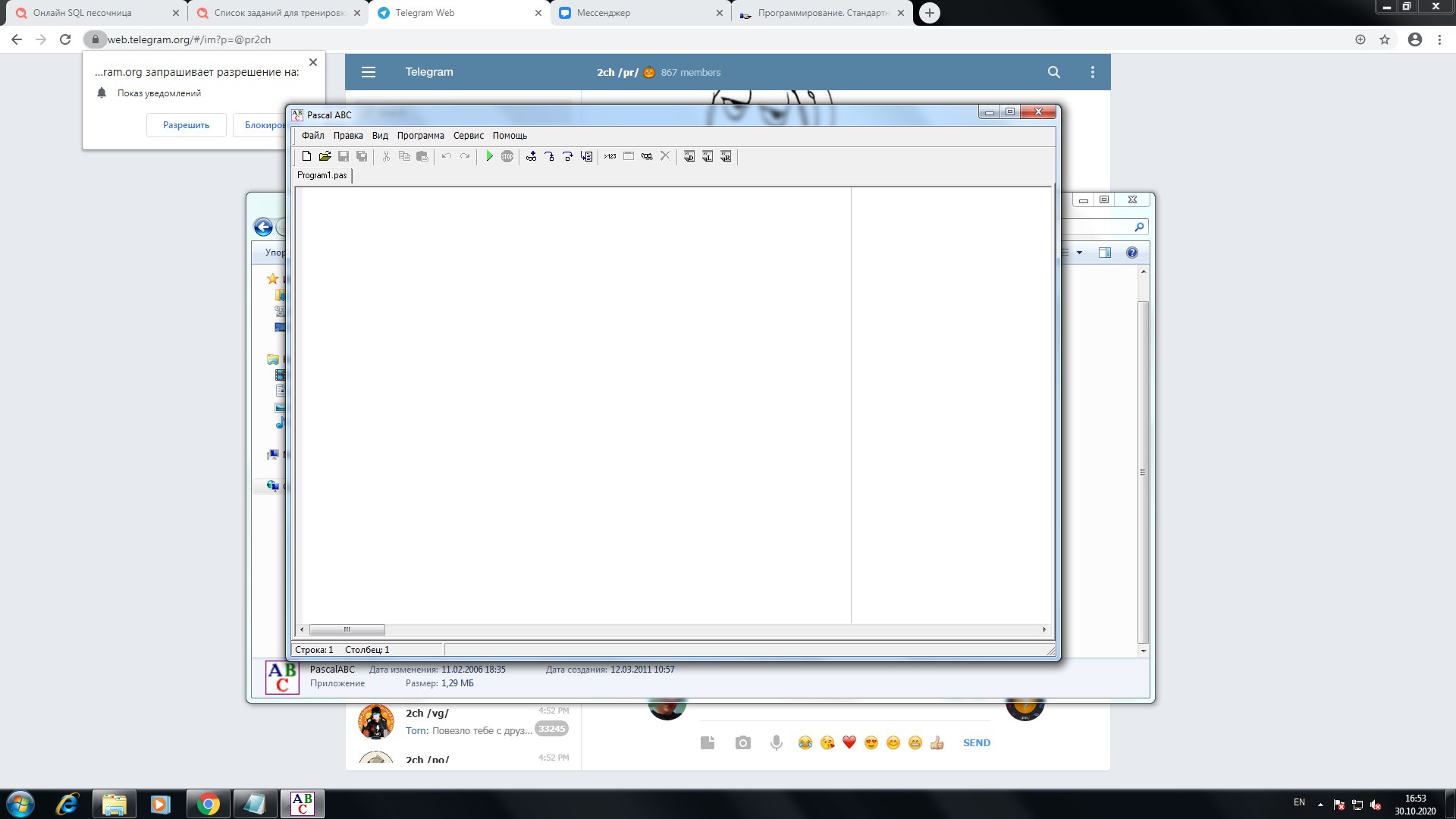
Task: Click the window panel icon after >123
Action: point(629,156)
